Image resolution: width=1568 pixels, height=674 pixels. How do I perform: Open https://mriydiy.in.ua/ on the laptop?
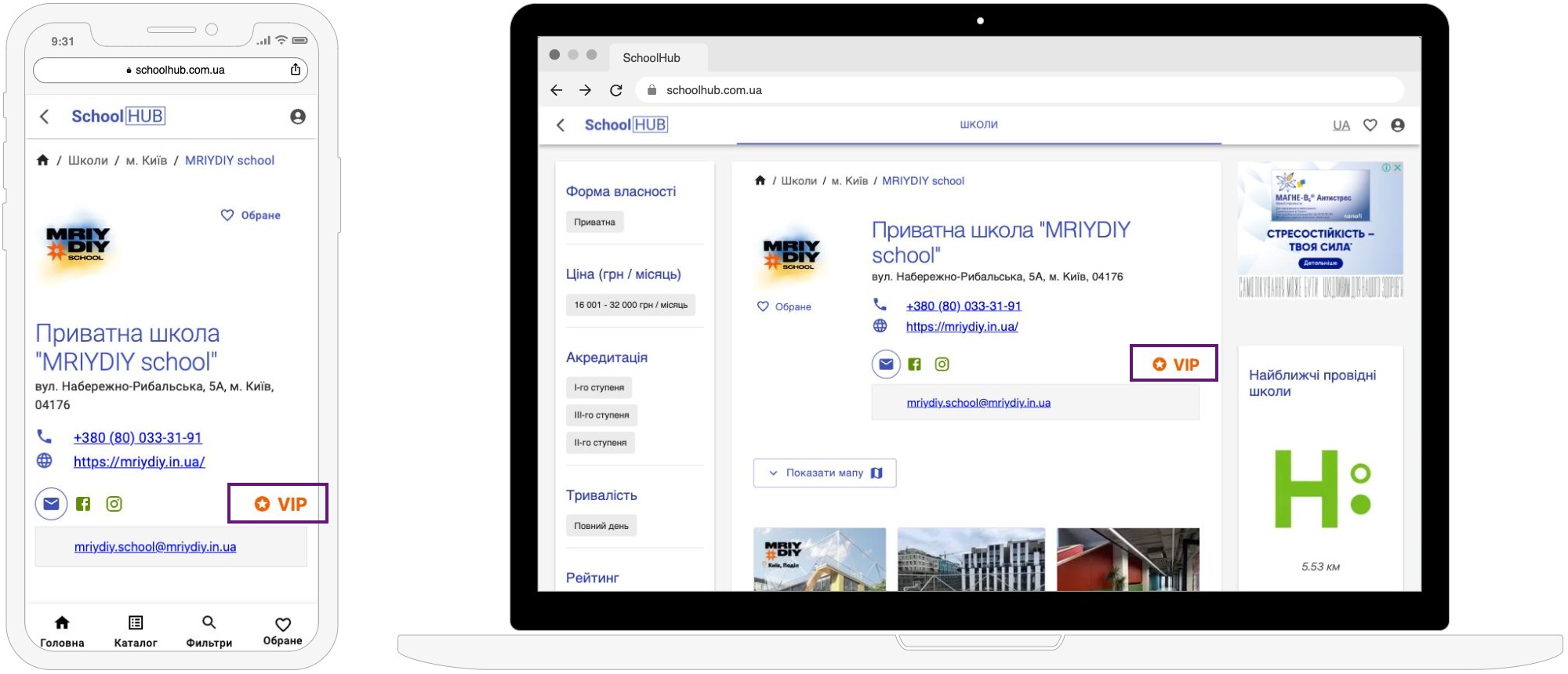tap(962, 326)
